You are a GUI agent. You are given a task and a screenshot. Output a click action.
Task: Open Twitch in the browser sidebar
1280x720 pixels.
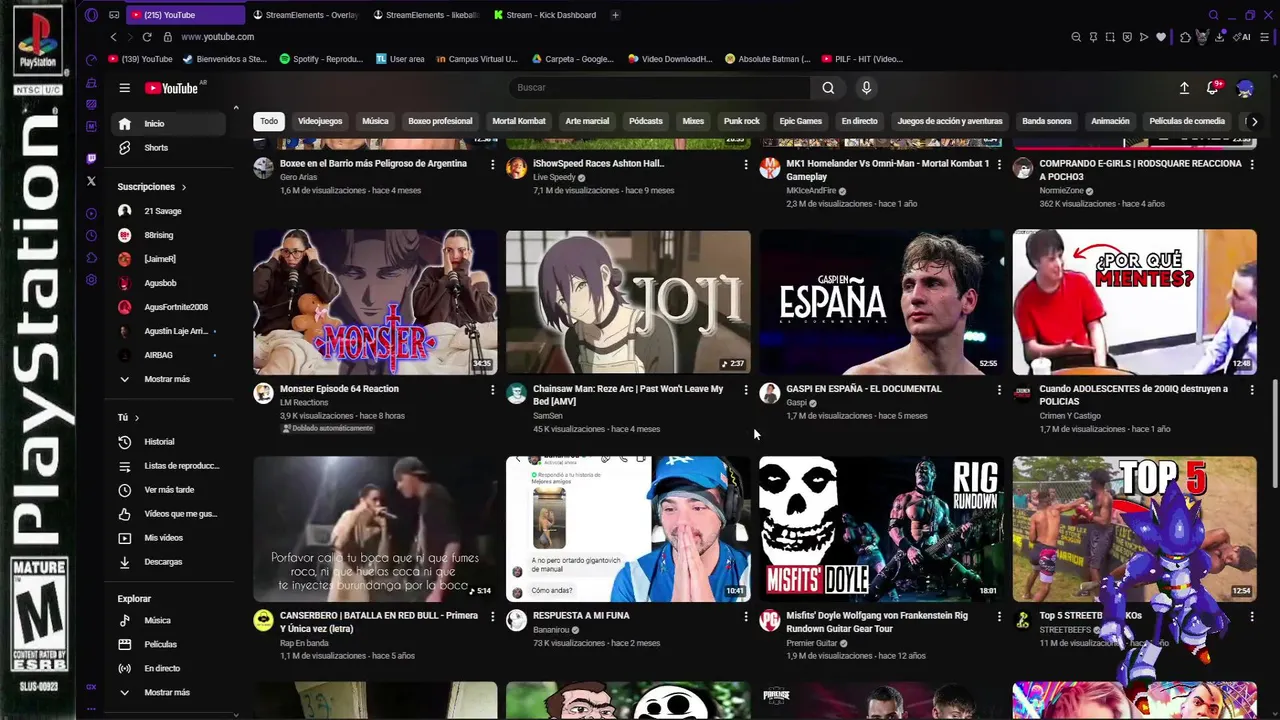coord(91,158)
